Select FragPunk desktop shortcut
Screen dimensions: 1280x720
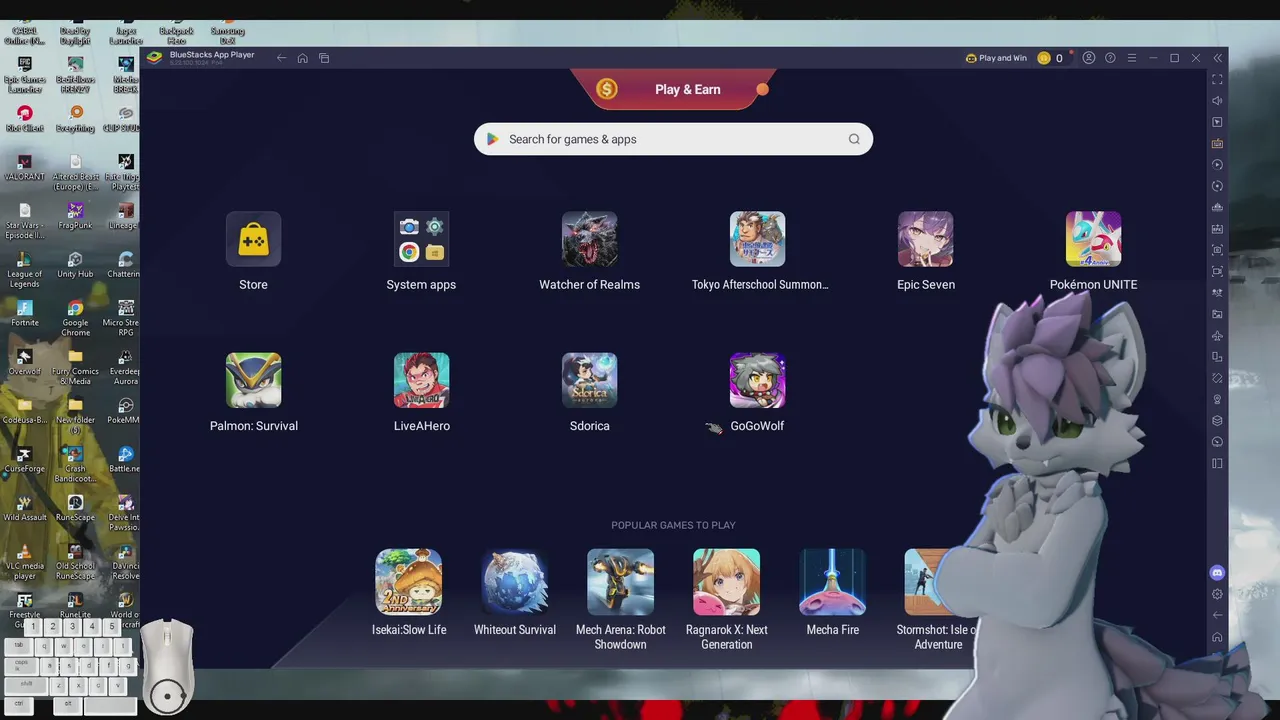(x=75, y=216)
